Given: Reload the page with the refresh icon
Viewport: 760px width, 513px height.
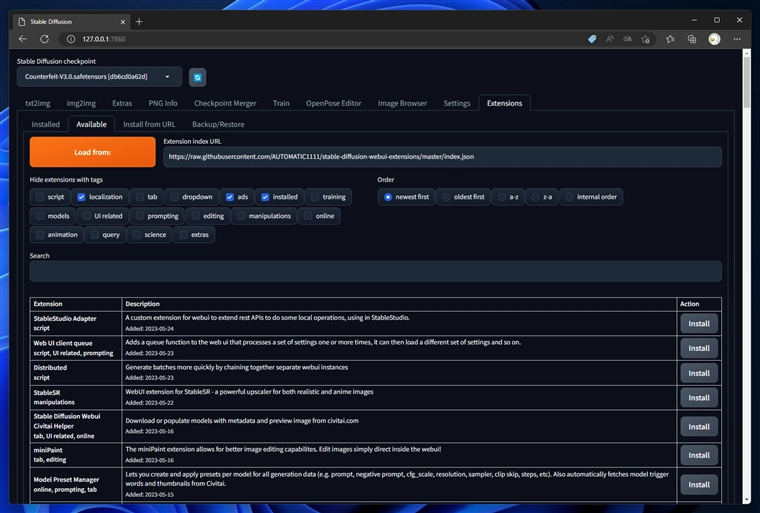Looking at the screenshot, I should click(x=44, y=39).
